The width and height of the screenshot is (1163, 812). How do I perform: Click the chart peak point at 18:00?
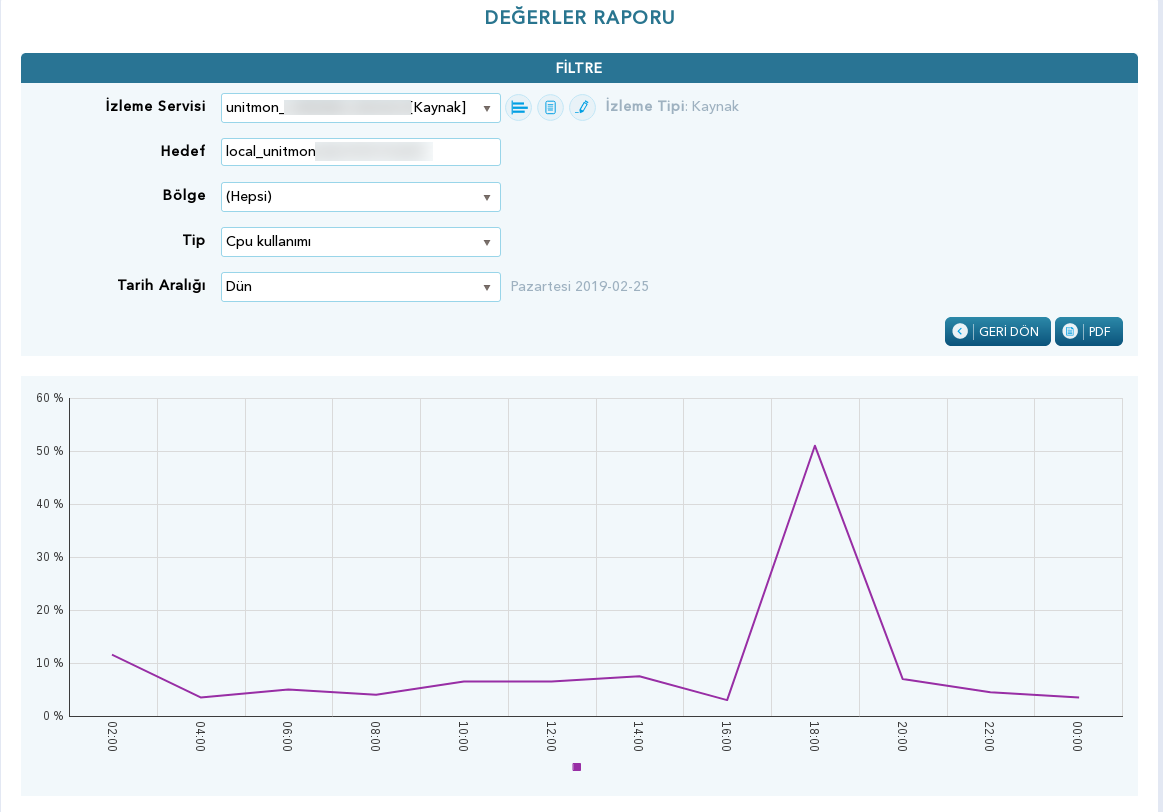click(814, 446)
